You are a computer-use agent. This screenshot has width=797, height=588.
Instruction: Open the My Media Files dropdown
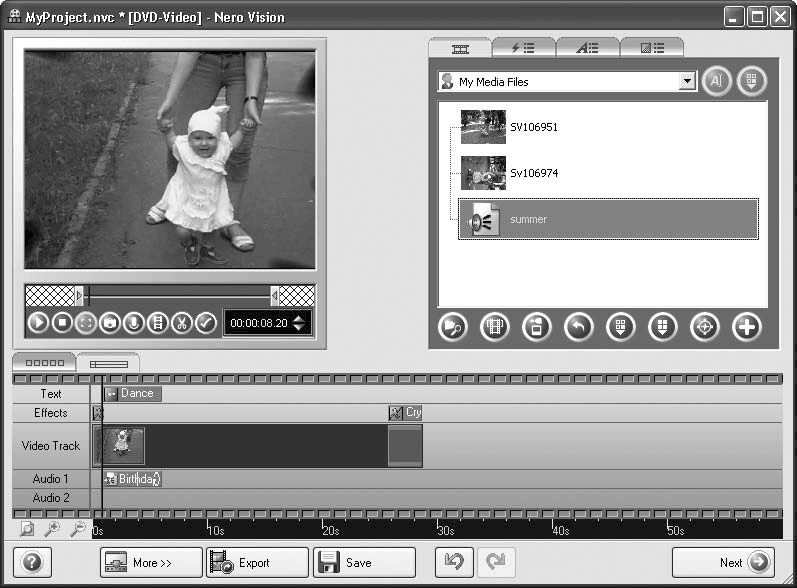[x=687, y=82]
